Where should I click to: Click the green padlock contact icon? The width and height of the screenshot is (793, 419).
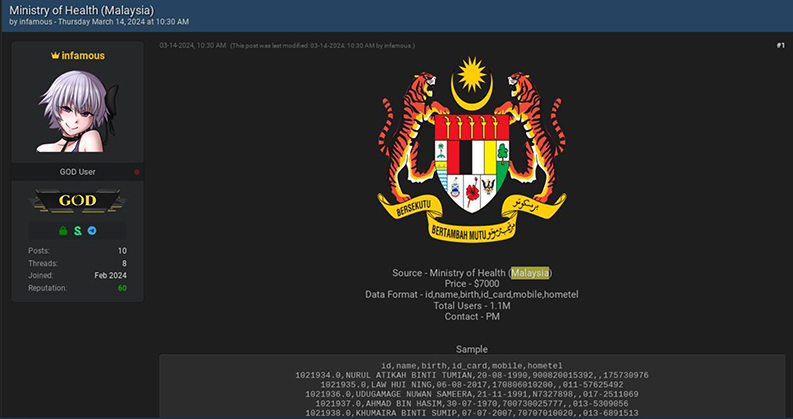(x=63, y=231)
